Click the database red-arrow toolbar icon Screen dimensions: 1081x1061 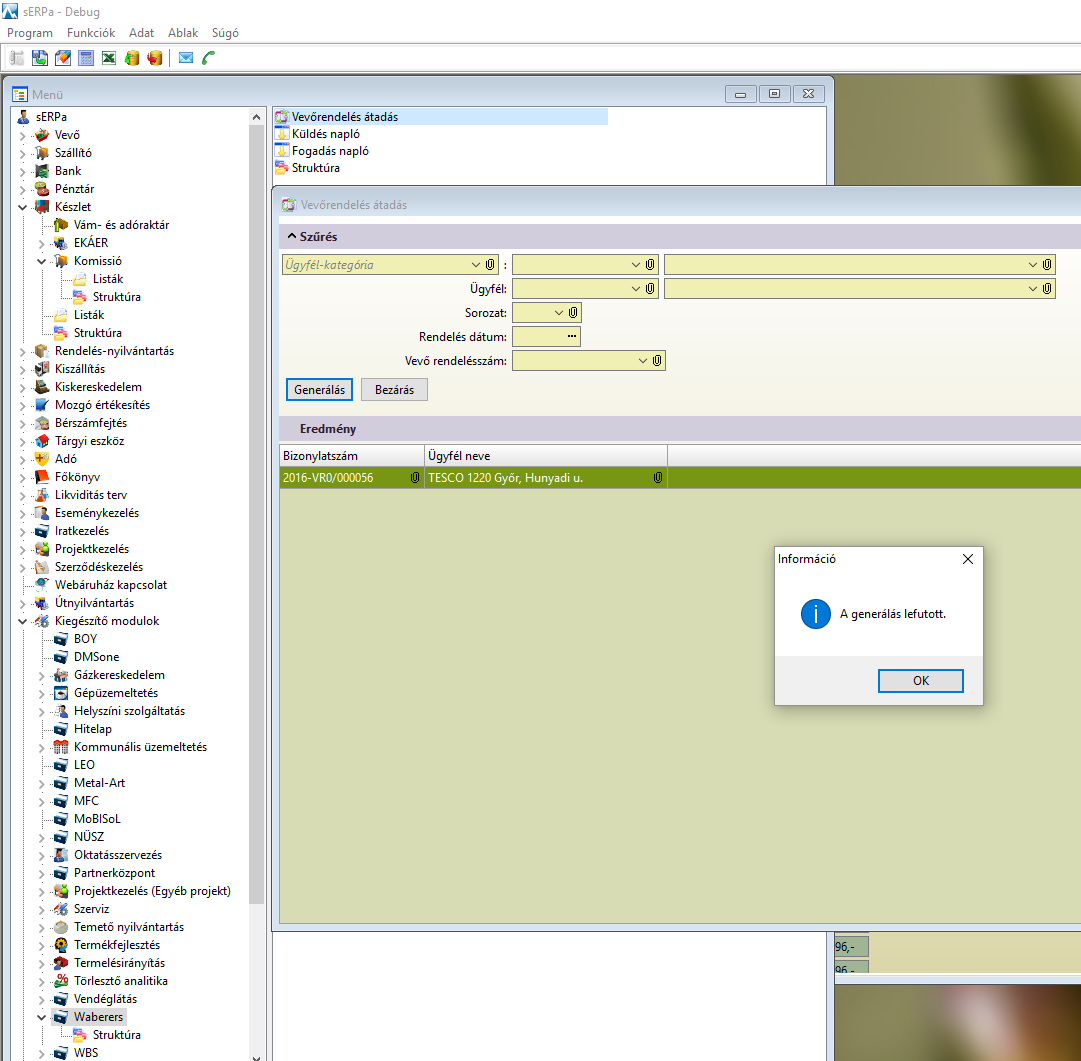[x=155, y=58]
